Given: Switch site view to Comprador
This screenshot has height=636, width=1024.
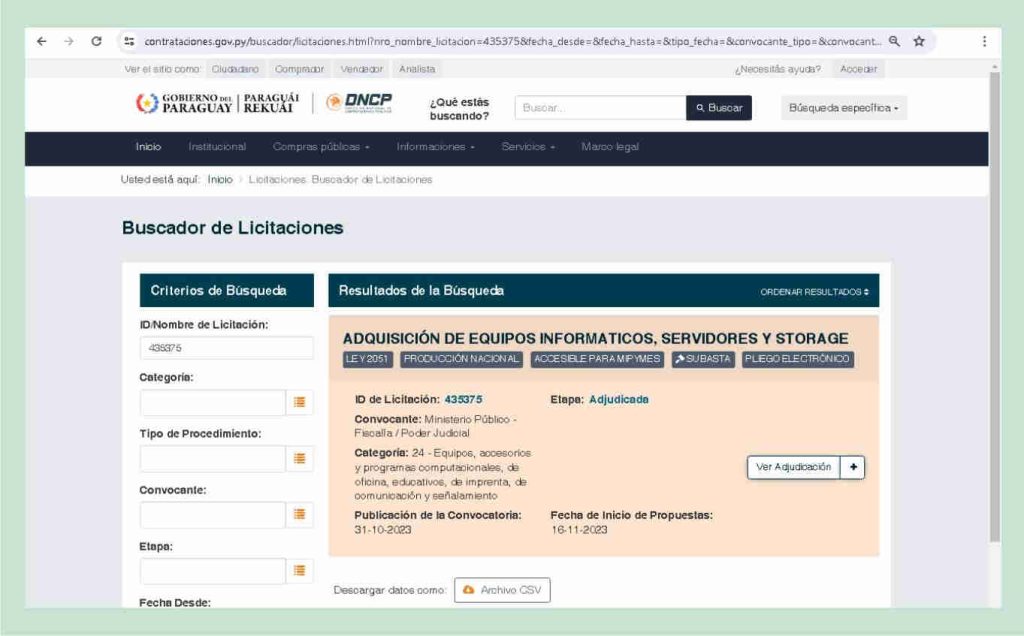Looking at the screenshot, I should point(299,69).
